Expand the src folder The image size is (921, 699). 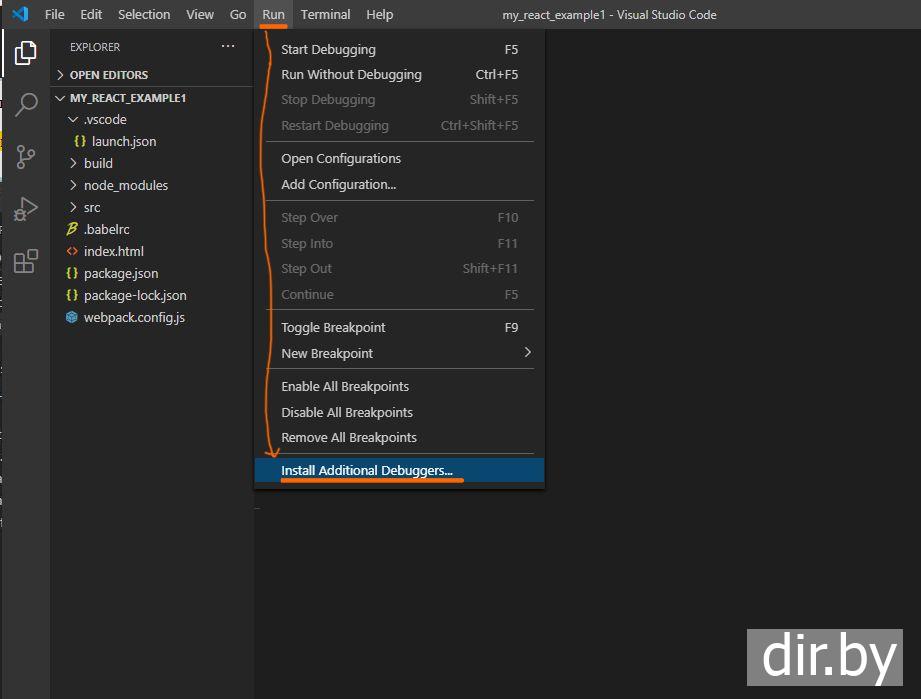tap(92, 207)
